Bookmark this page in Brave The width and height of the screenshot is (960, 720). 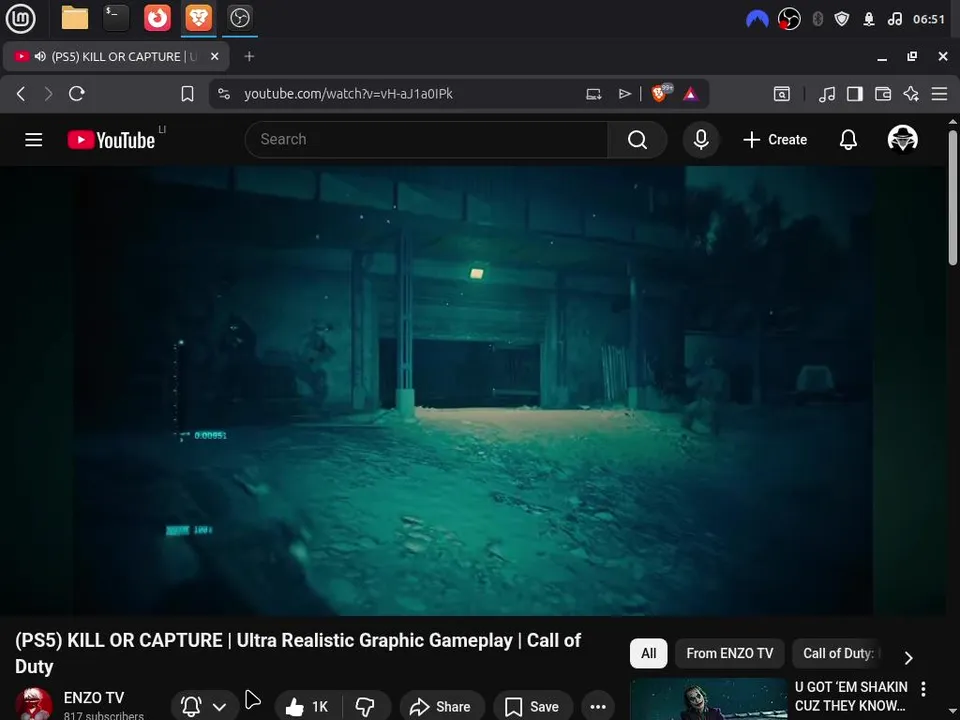click(x=187, y=94)
